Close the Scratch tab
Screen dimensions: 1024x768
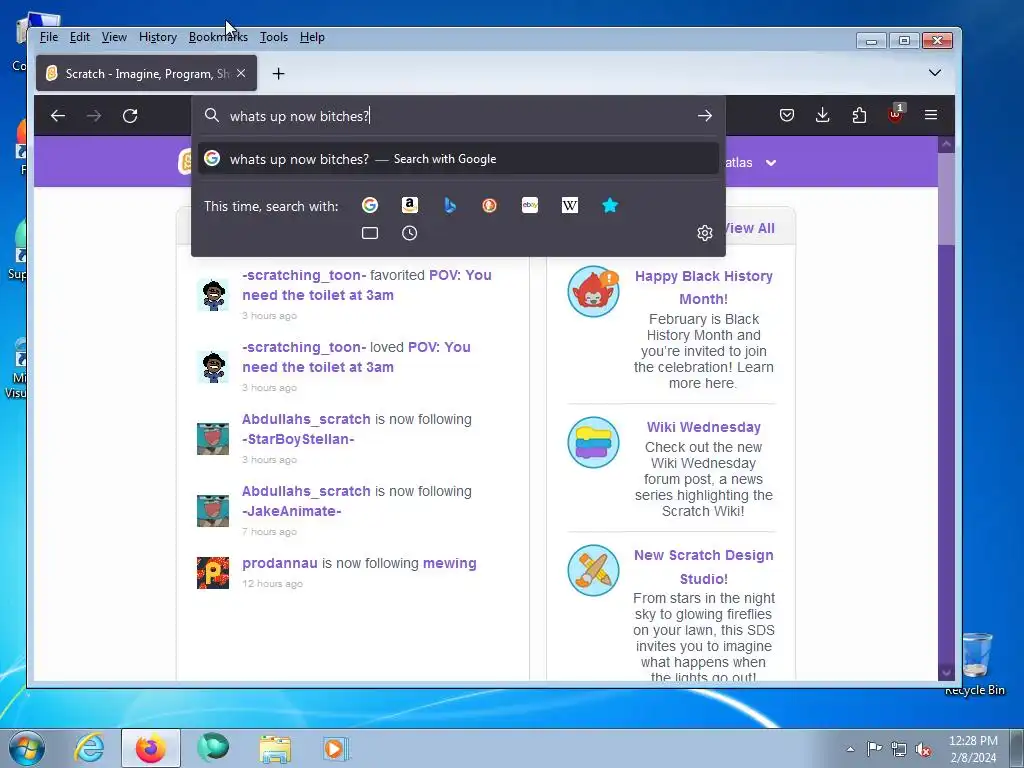(x=241, y=73)
